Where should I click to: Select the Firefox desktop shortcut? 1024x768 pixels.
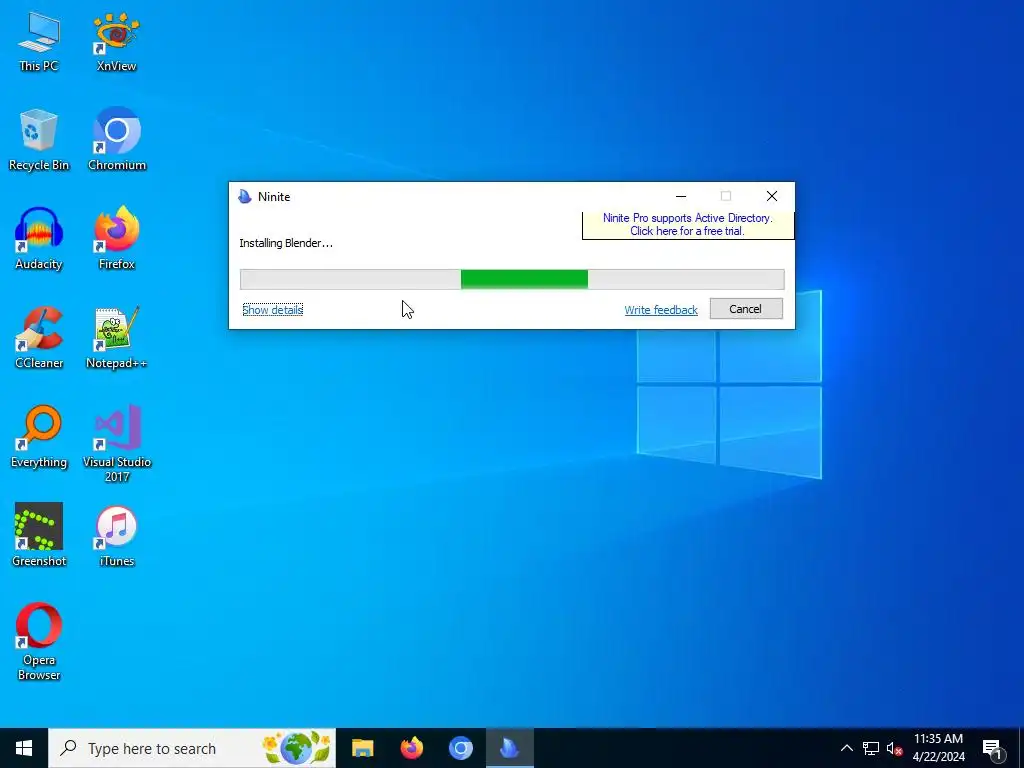pyautogui.click(x=116, y=238)
